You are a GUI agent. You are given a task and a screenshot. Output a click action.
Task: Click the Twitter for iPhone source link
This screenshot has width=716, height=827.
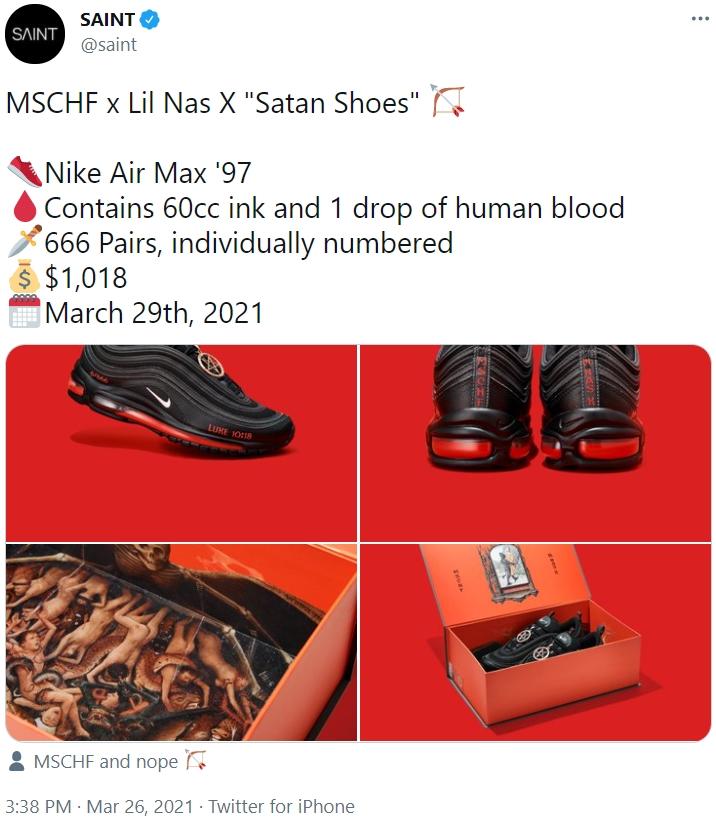(281, 806)
